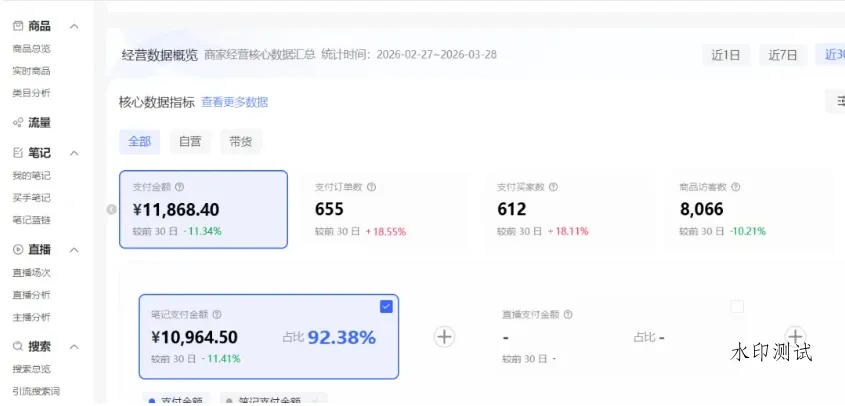845x406 pixels.
Task: Open 我的笔记 in the sidebar
Action: (x=31, y=176)
